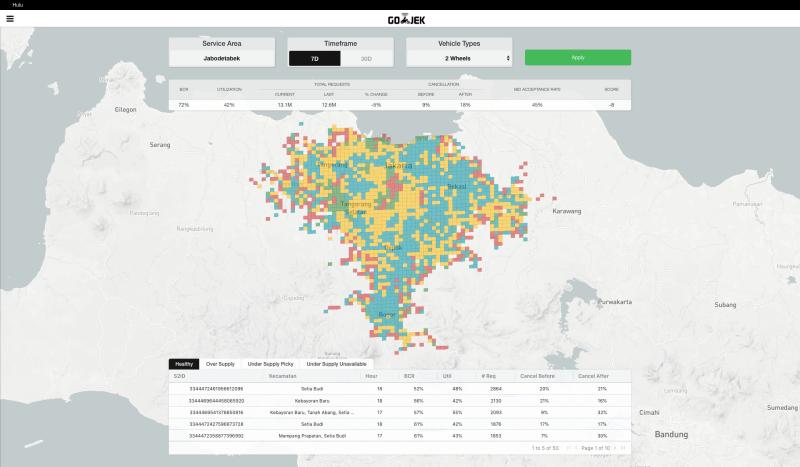Go to next page of table
This screenshot has width=800, height=467.
(x=615, y=448)
